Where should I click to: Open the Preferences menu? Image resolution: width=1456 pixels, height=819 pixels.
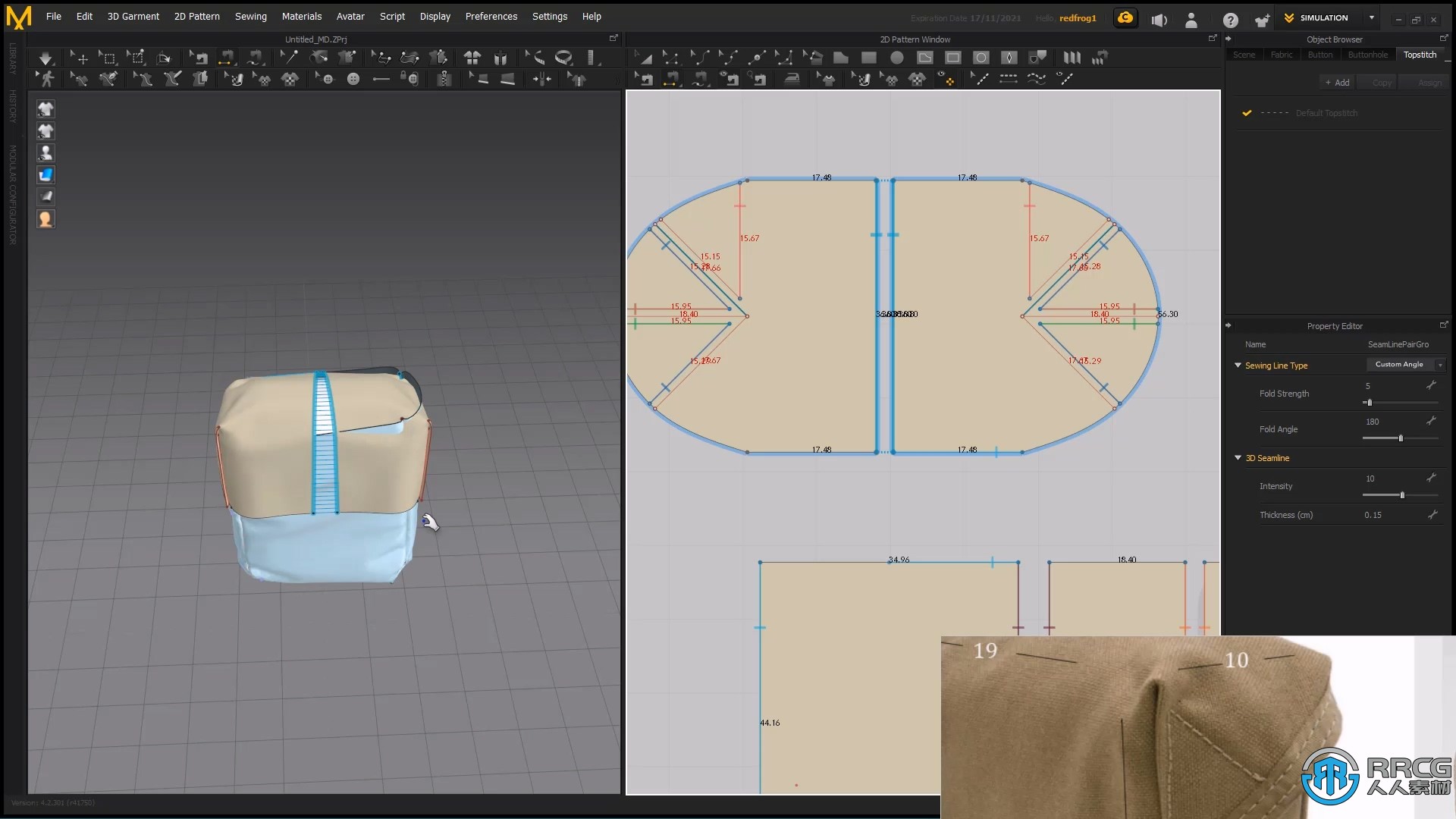(491, 15)
